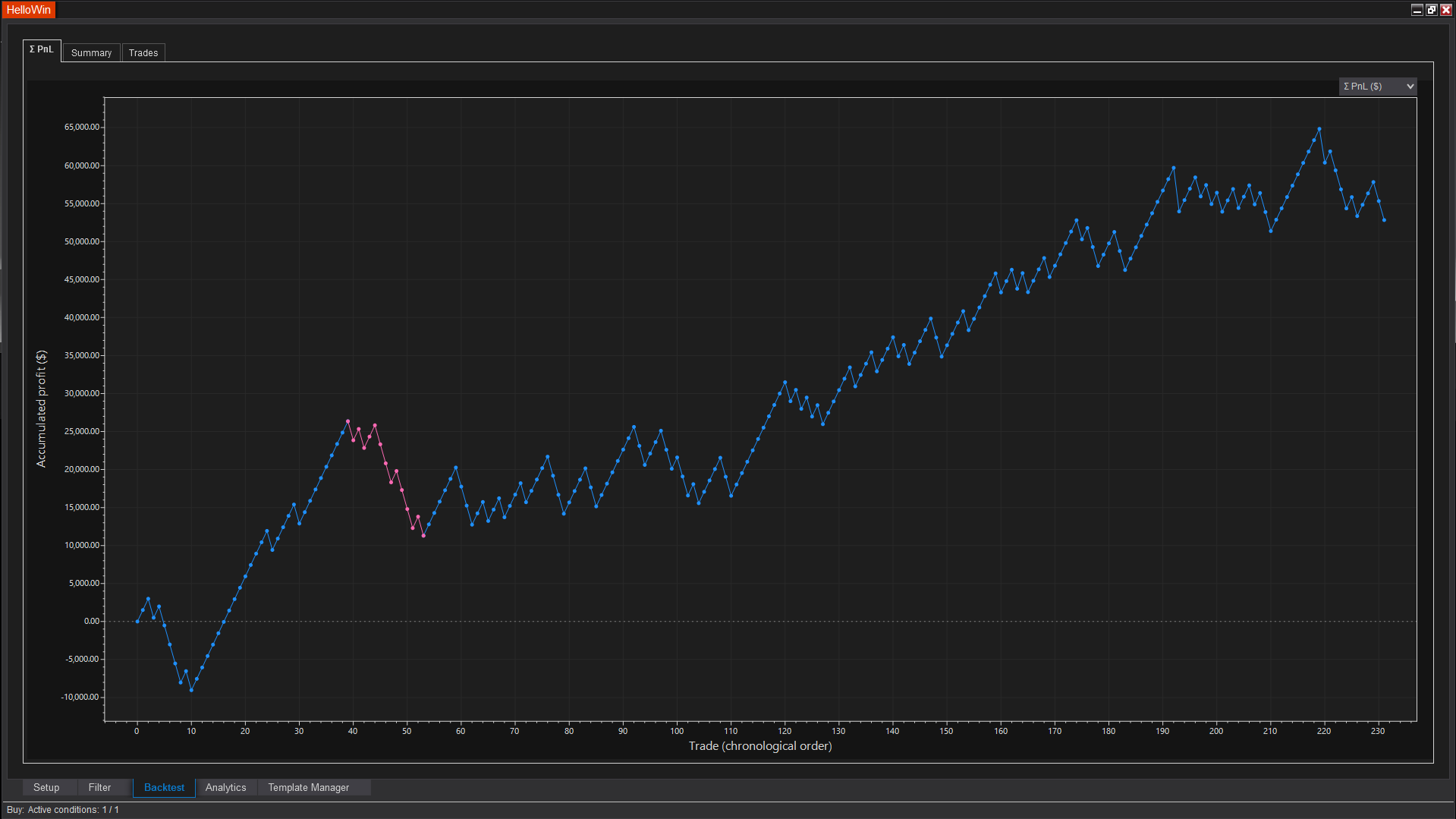Select the Backtest bottom tab

pyautogui.click(x=164, y=787)
